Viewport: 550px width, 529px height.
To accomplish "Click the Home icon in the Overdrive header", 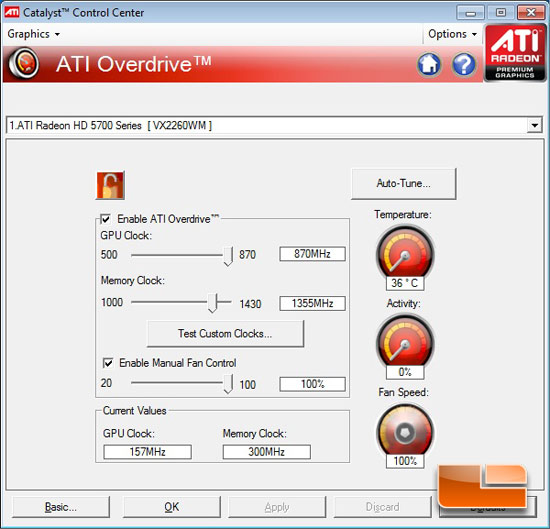I will coord(429,64).
